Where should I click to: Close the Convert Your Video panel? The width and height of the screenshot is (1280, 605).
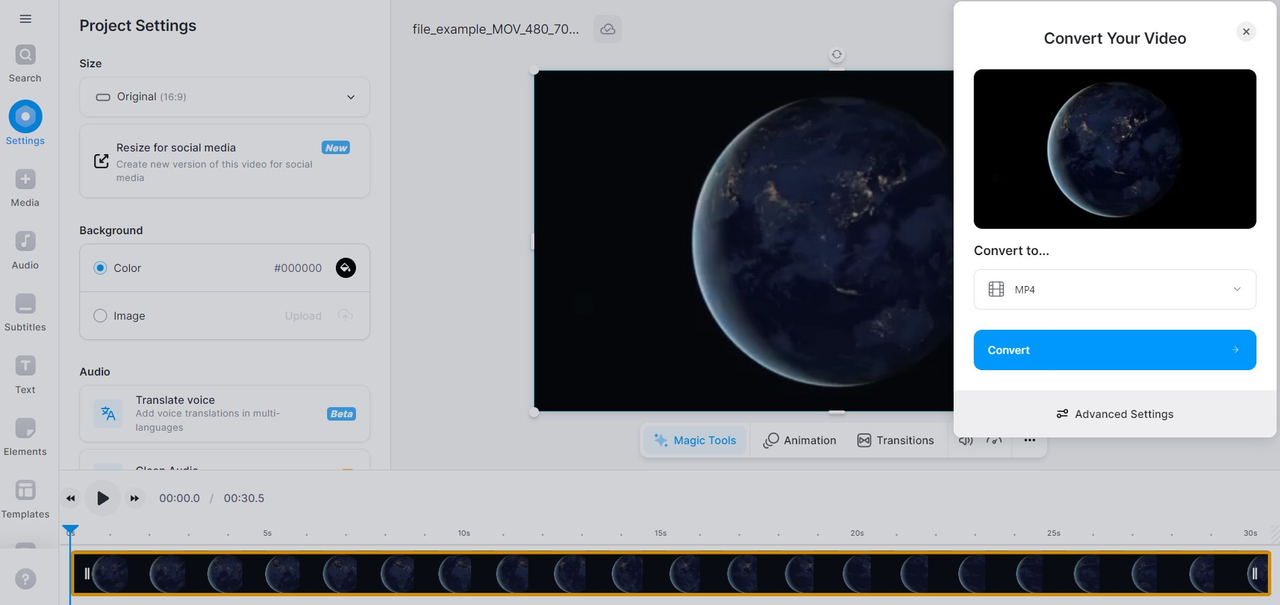(x=1246, y=32)
